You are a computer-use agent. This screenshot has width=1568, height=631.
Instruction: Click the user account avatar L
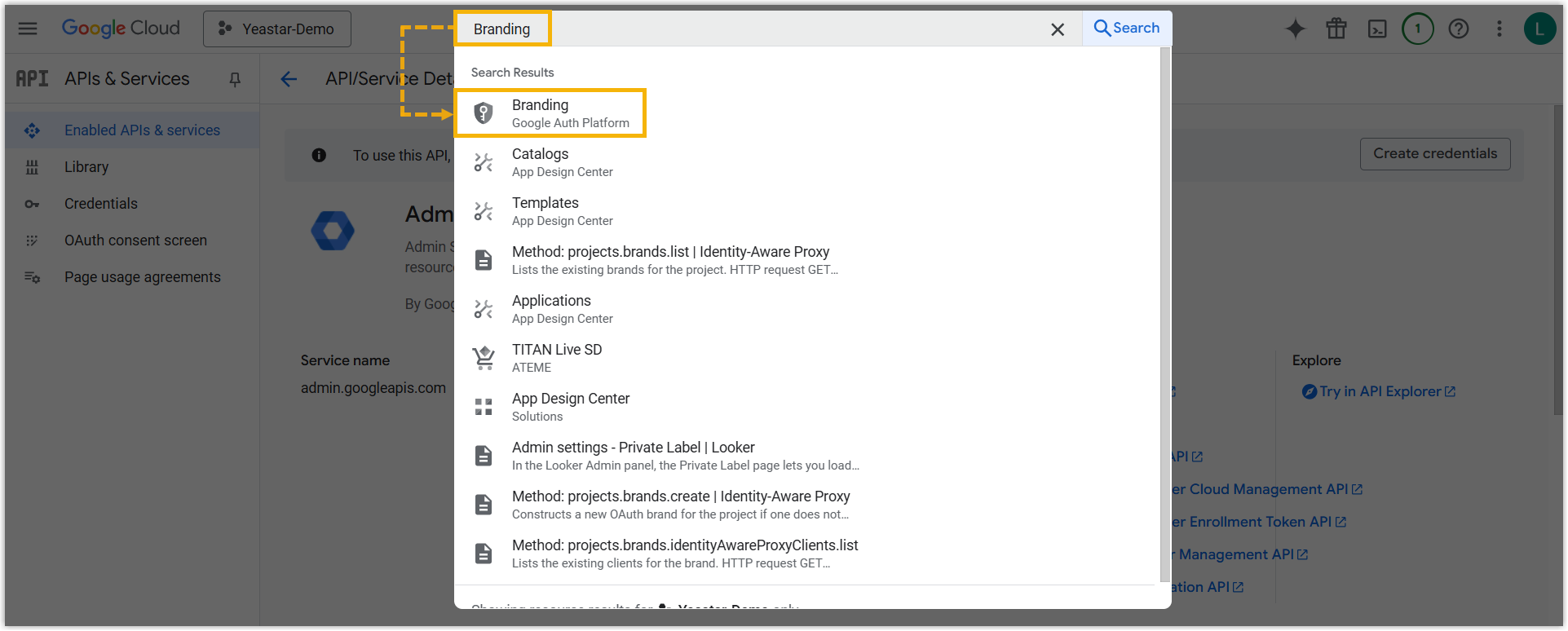pos(1539,29)
